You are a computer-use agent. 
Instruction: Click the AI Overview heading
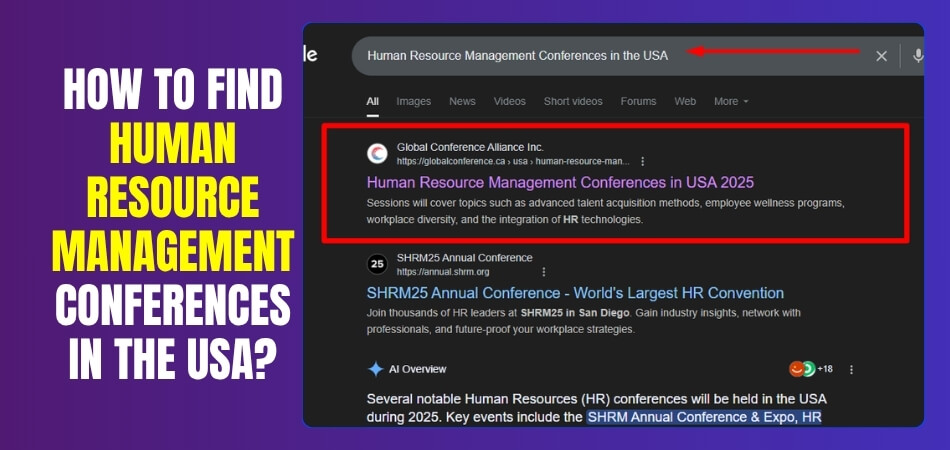pos(417,369)
